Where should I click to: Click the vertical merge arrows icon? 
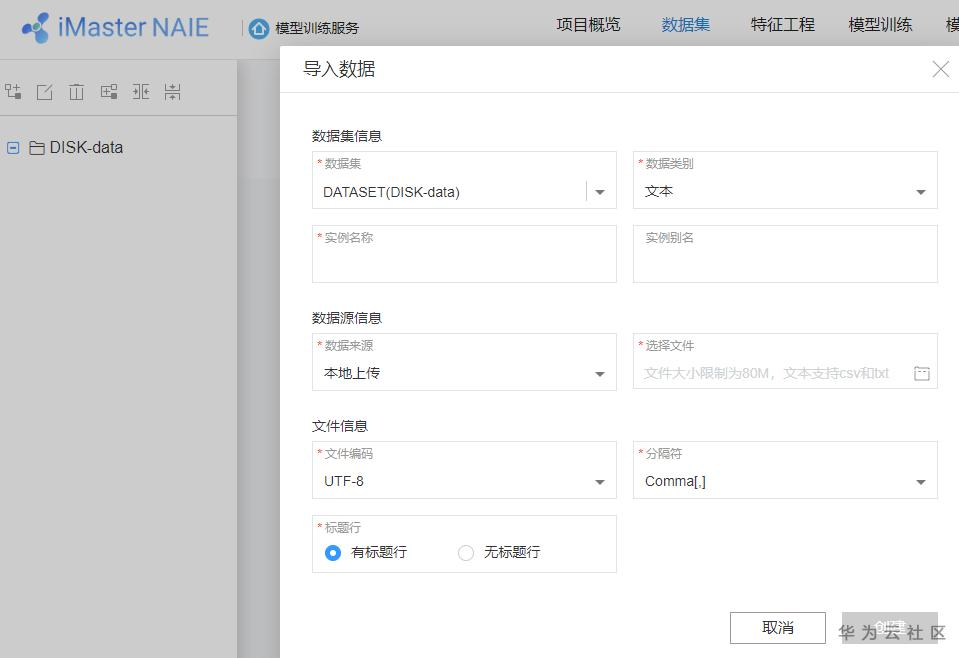tap(173, 92)
